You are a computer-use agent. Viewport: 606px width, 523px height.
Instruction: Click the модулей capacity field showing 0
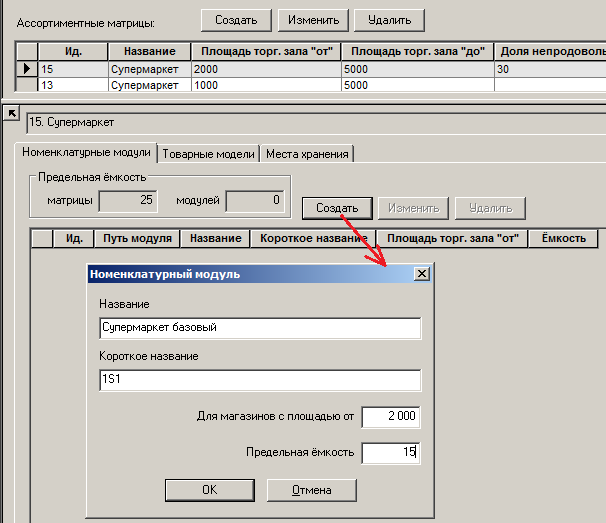pos(255,201)
